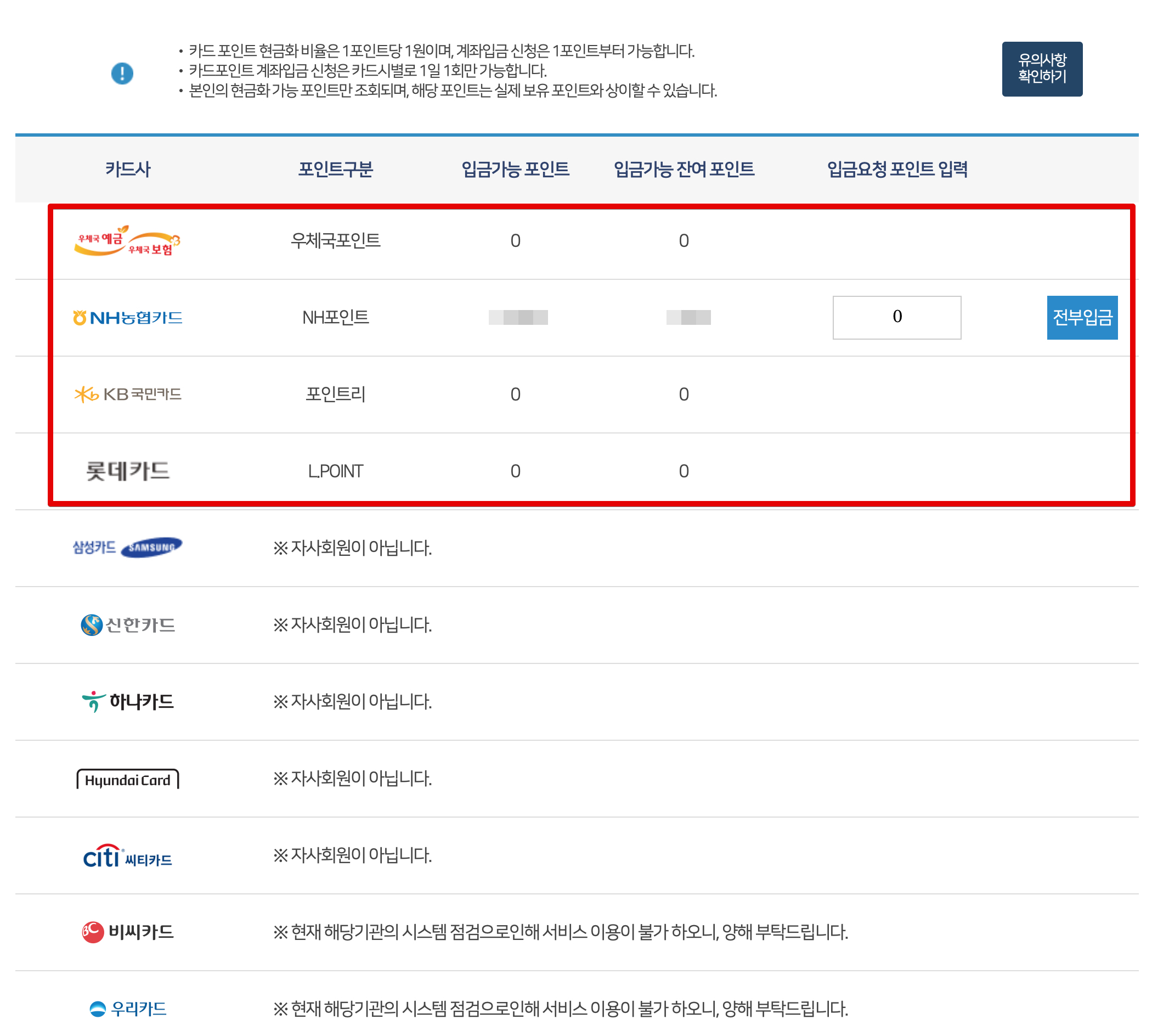Click the Hyundai Card logo
Image resolution: width=1152 pixels, height=1036 pixels.
[x=127, y=779]
